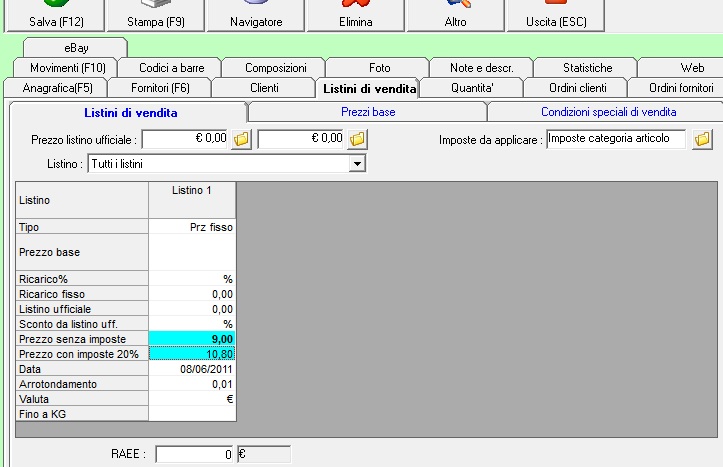Image resolution: width=723 pixels, height=467 pixels.
Task: Click the Arrotondamento 0,01 cell
Action: [192, 384]
